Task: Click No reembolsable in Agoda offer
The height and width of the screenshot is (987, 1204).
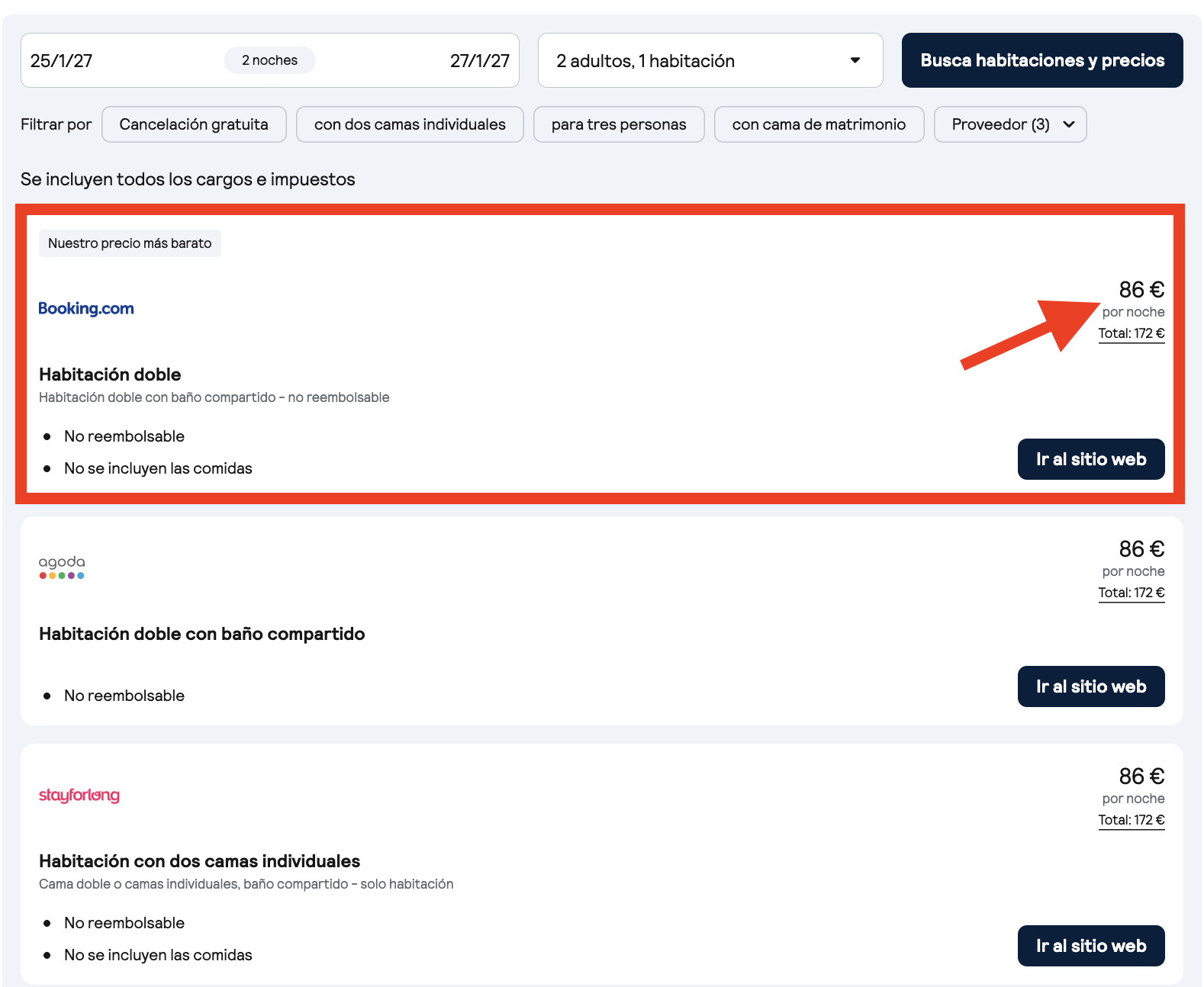Action: [124, 696]
